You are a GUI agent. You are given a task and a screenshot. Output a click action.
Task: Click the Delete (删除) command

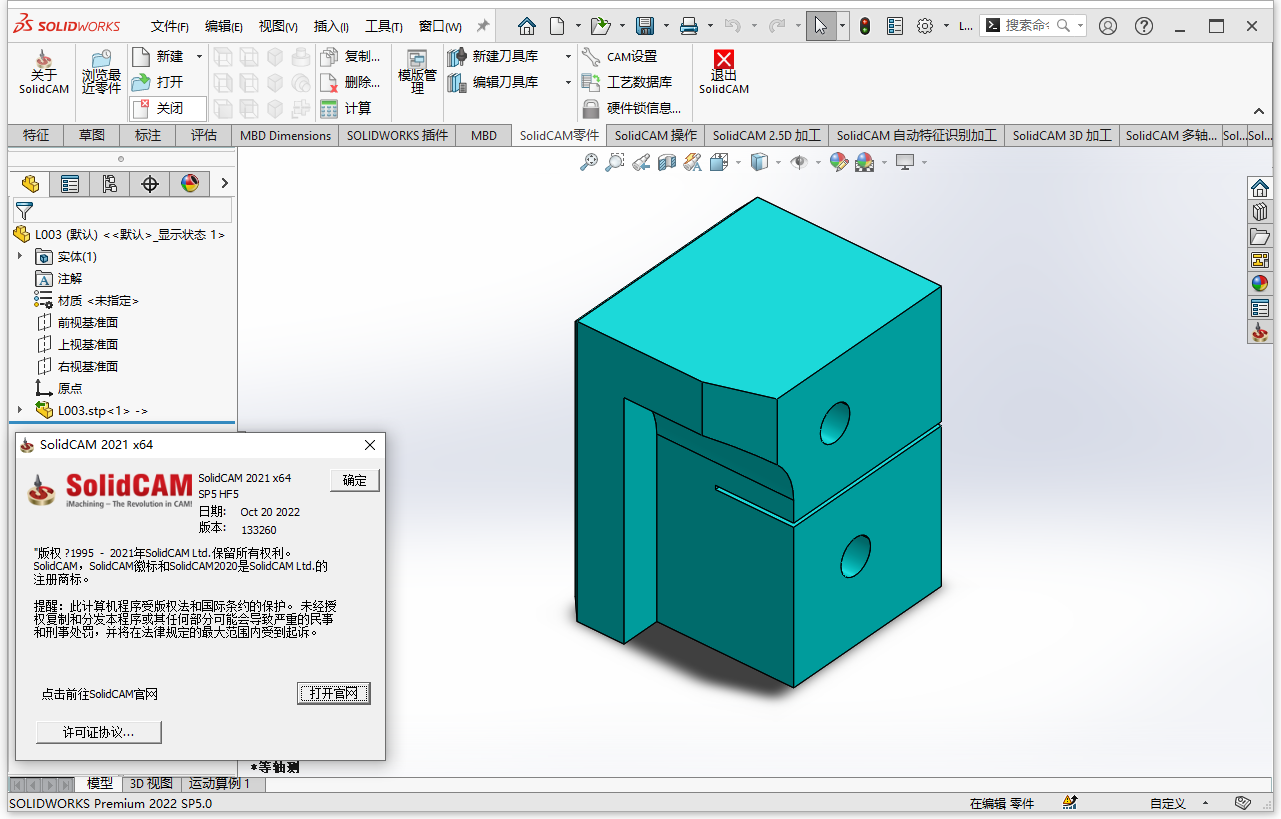350,82
